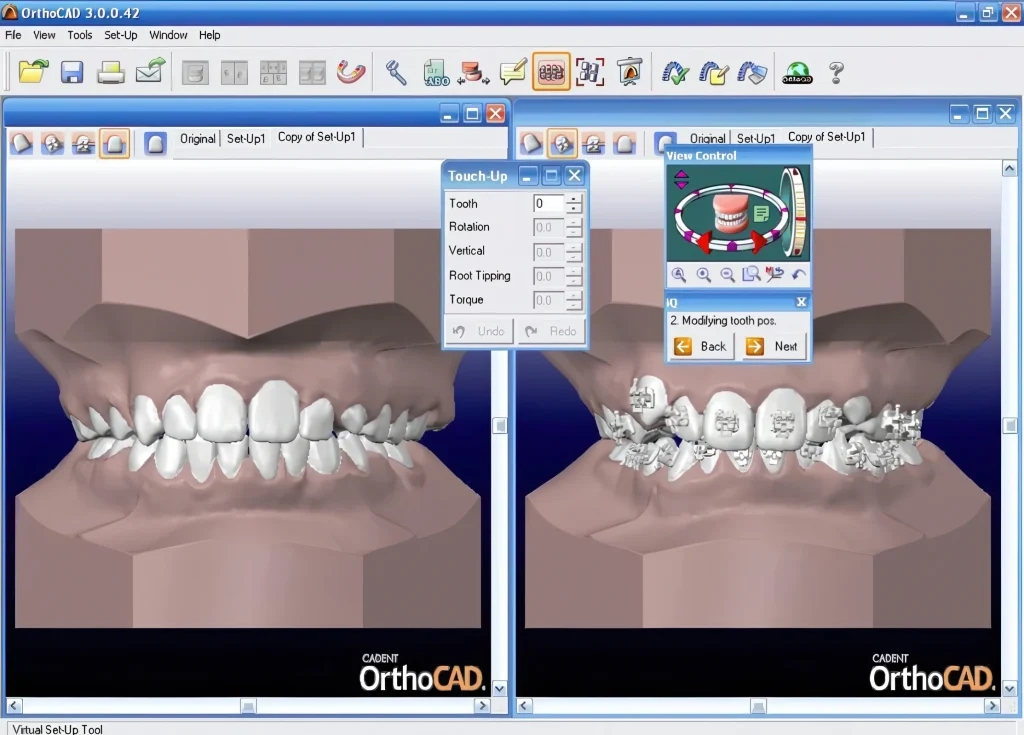The height and width of the screenshot is (735, 1024).
Task: Open the ABO grading tool icon
Action: (436, 72)
